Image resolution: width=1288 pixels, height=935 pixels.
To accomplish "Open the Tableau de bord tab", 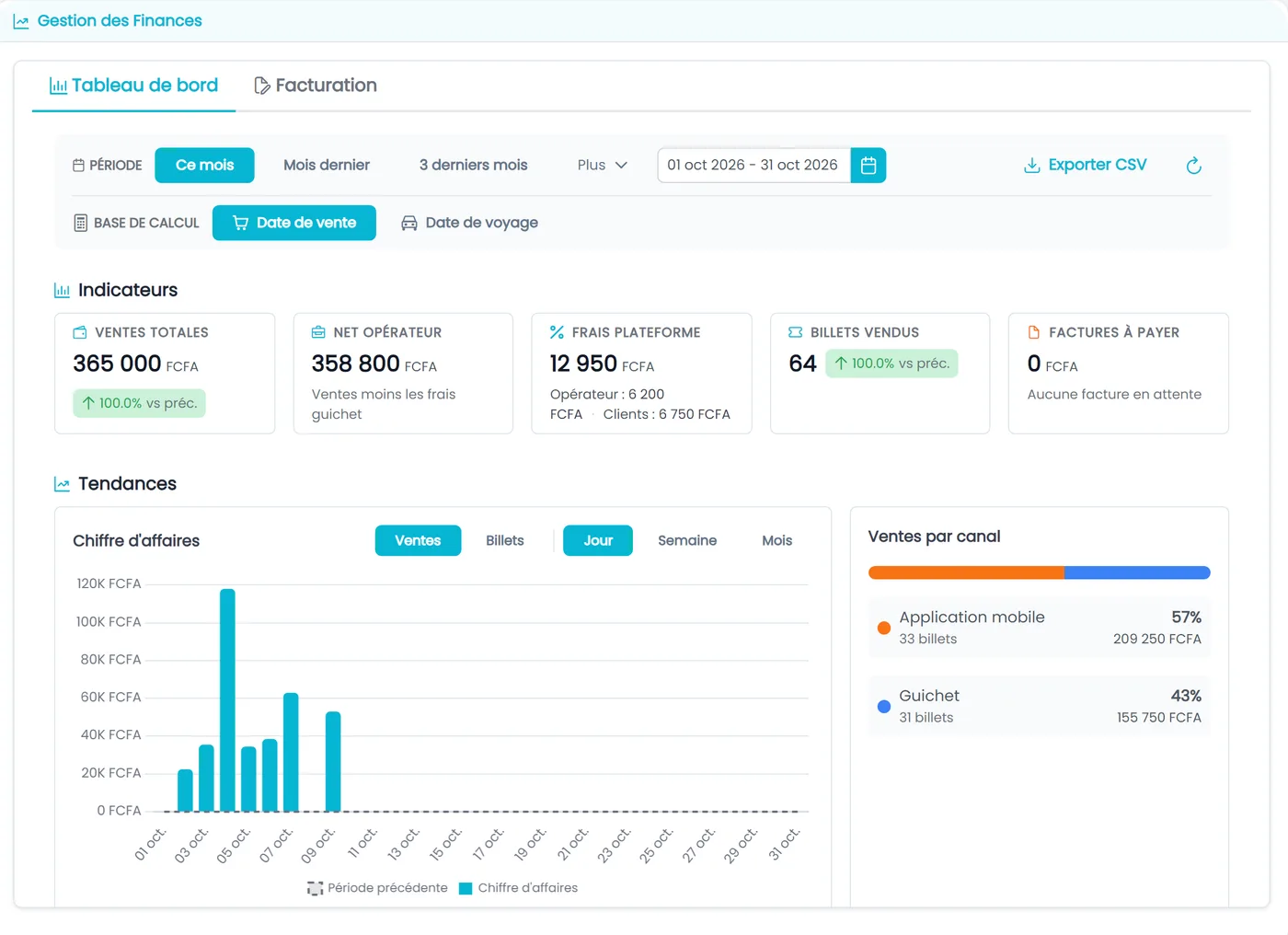I will (x=134, y=86).
